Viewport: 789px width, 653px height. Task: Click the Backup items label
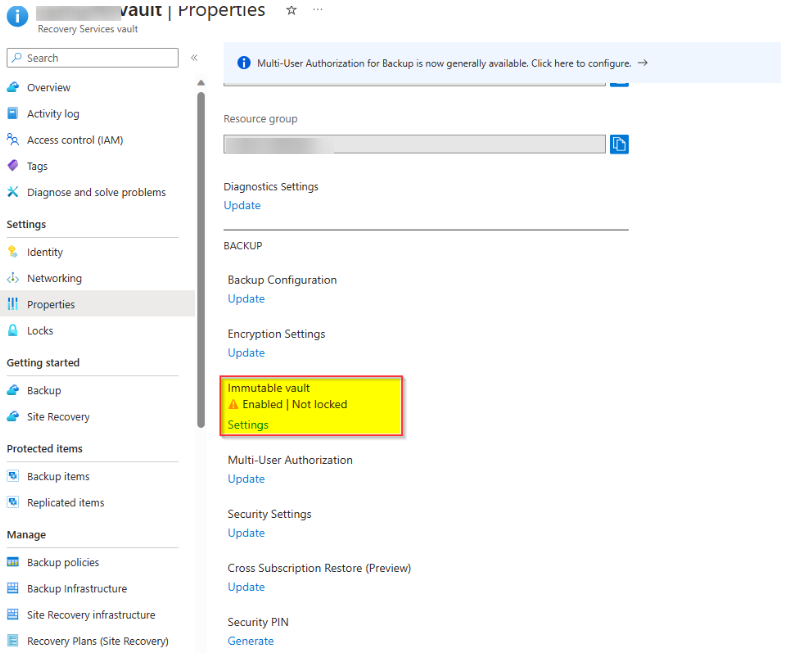coord(58,476)
